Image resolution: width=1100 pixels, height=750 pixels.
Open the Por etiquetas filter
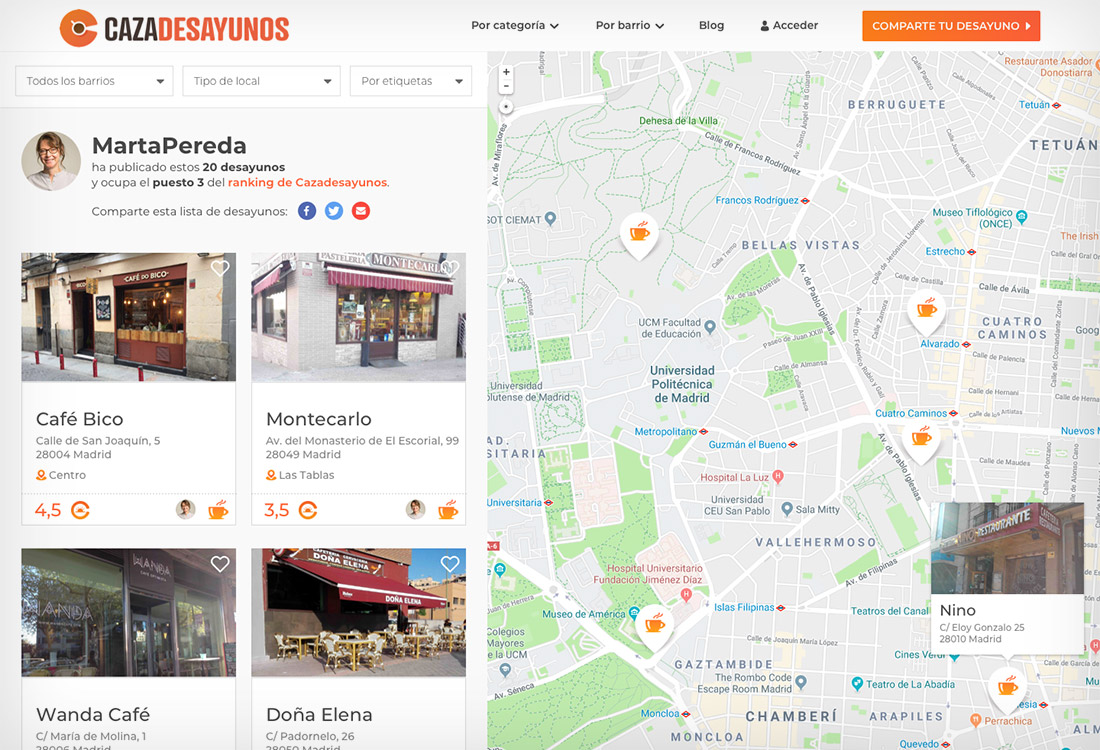[410, 81]
